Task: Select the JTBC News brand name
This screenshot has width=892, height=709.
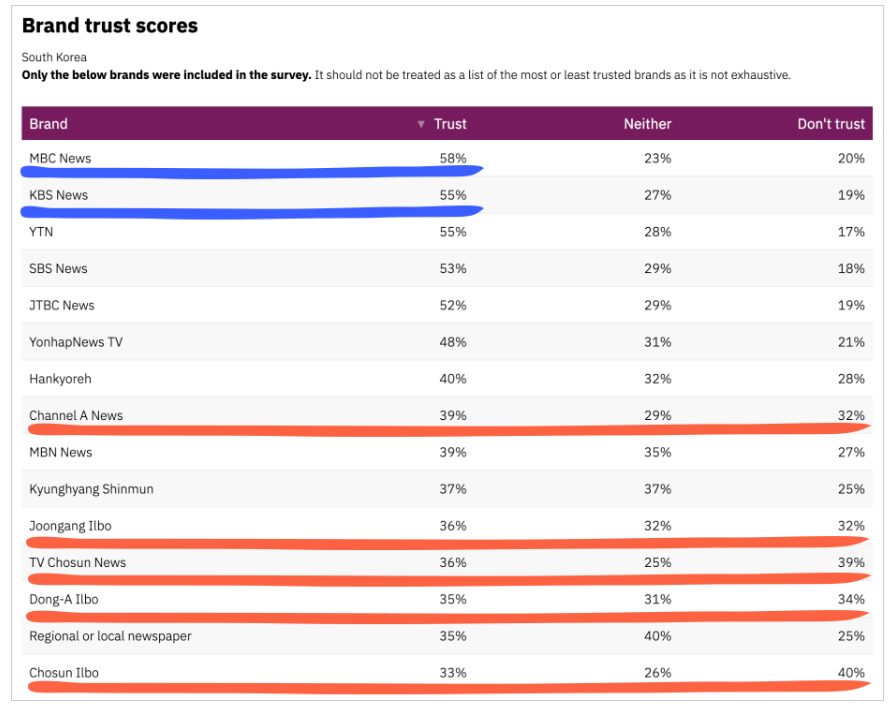Action: (62, 305)
